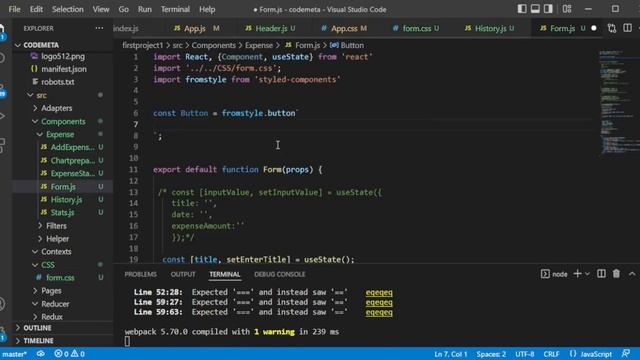Kill terminal with trash icon

pos(616,274)
